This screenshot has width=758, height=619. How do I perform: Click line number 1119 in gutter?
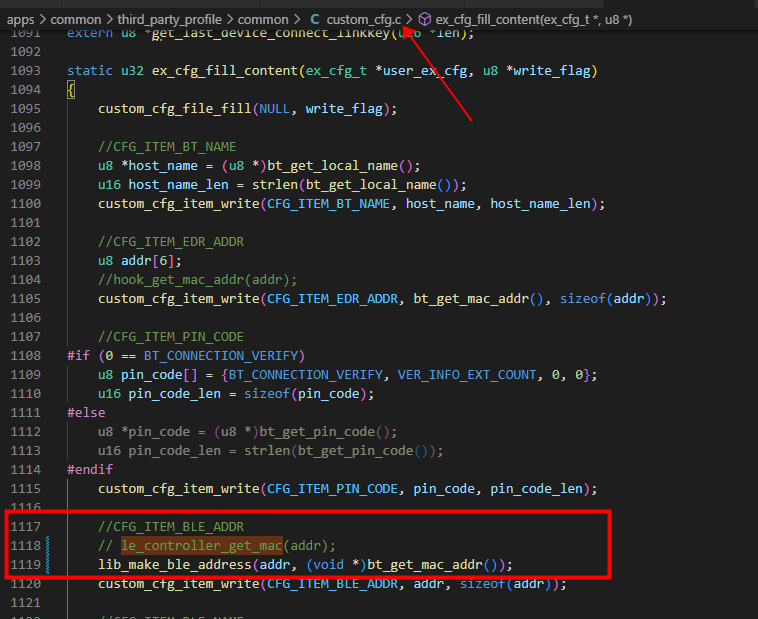coord(25,564)
